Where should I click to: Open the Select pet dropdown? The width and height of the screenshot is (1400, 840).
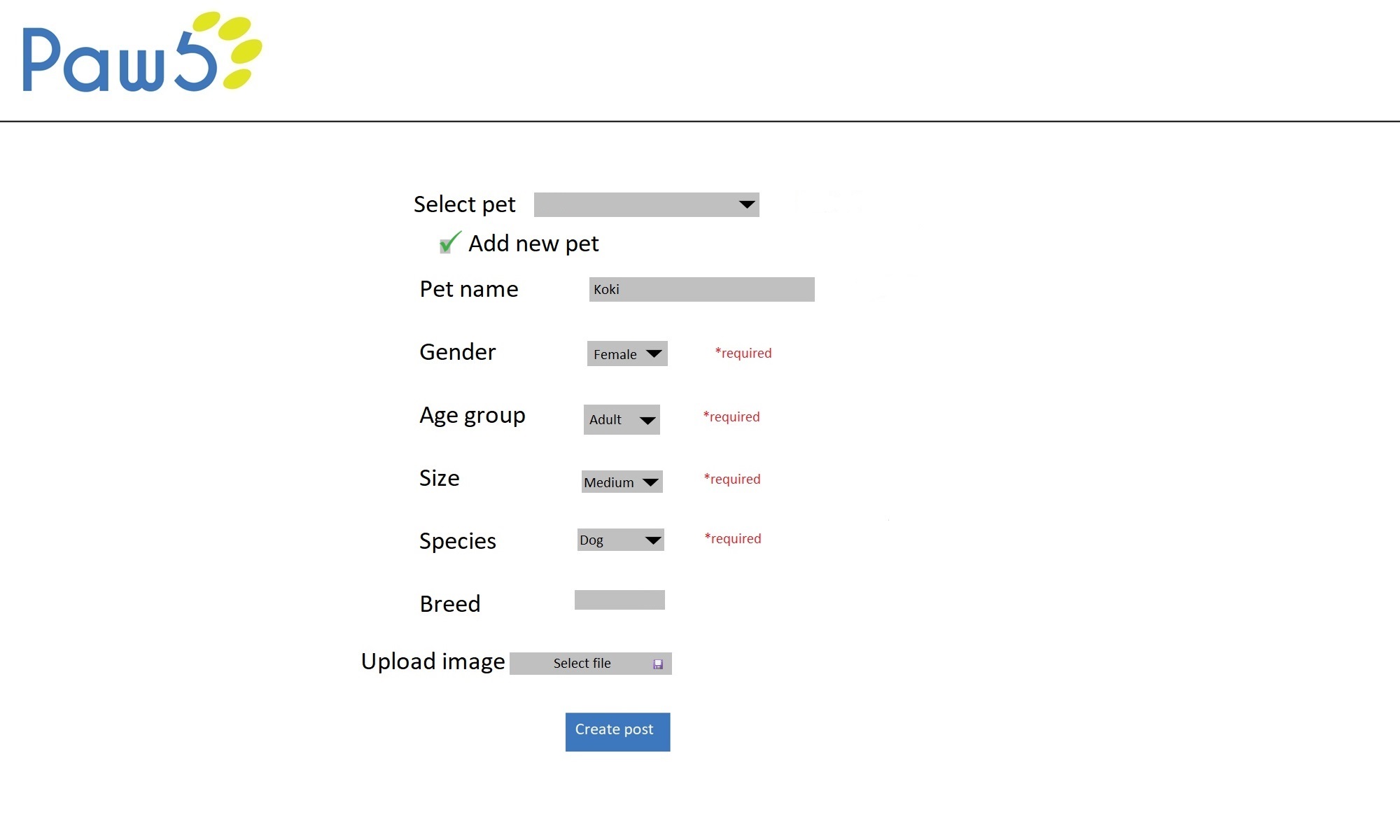pos(645,204)
